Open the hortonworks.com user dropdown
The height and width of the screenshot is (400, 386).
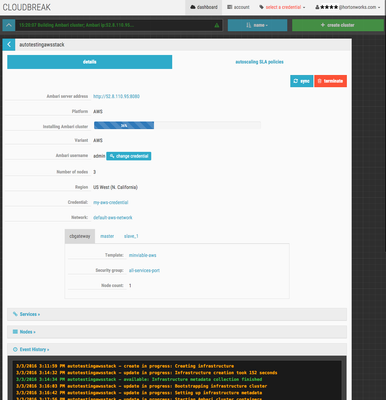tap(347, 7)
